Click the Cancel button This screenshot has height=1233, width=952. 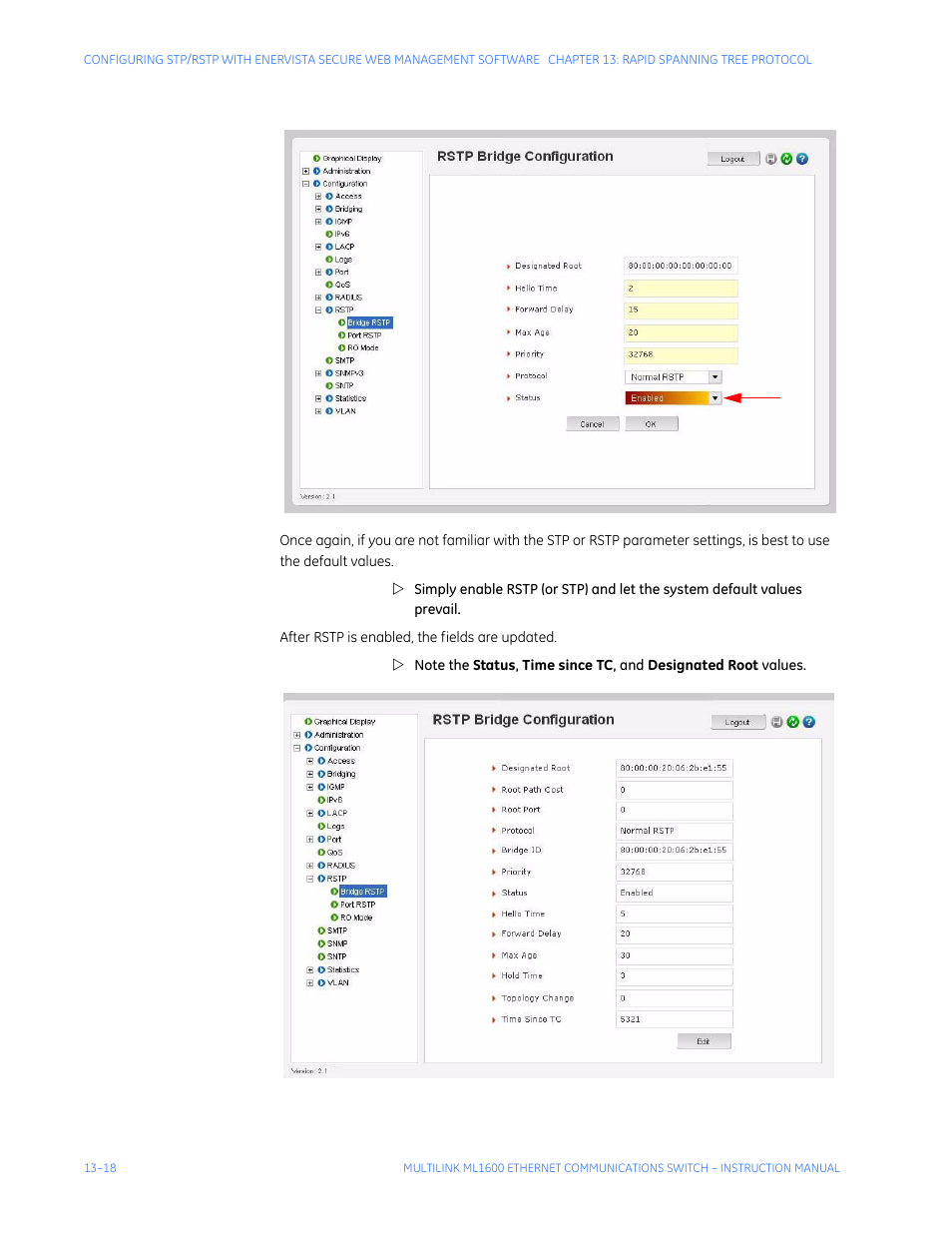coord(593,424)
